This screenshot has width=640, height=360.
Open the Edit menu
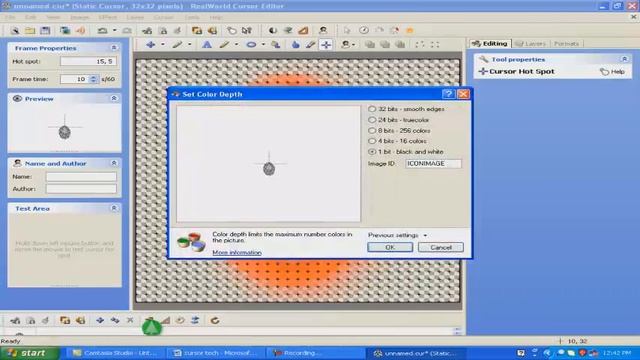(x=31, y=18)
